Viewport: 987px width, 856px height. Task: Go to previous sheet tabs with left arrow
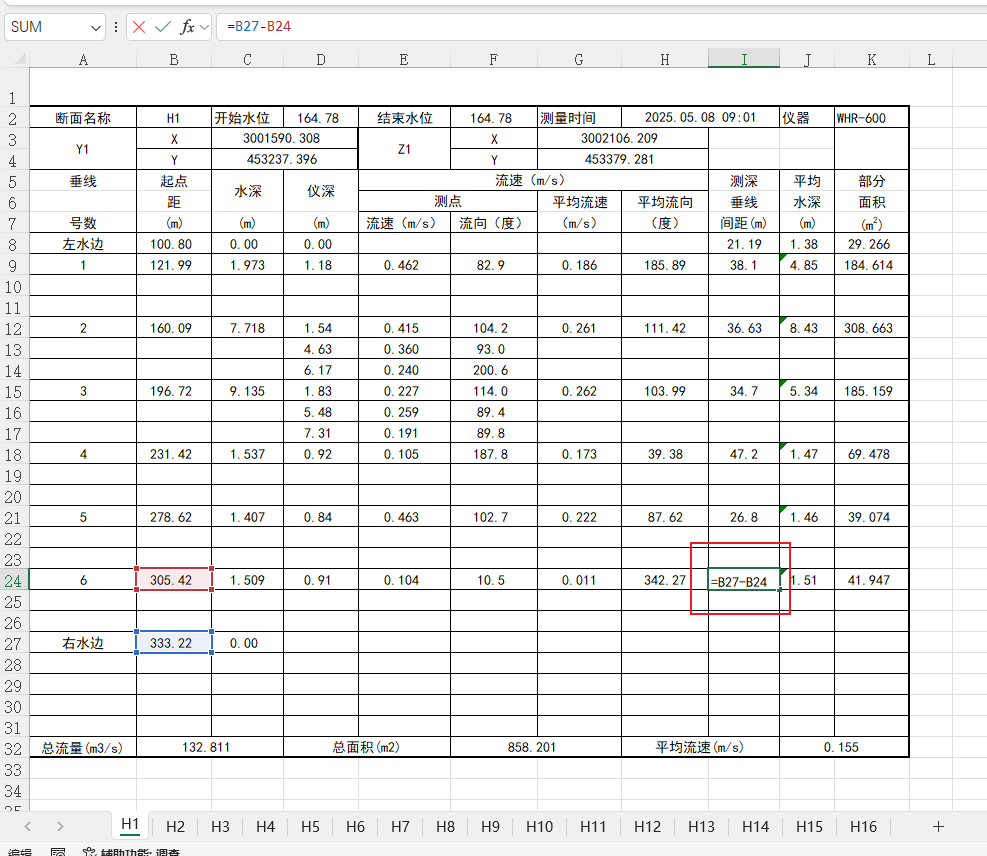(x=28, y=826)
